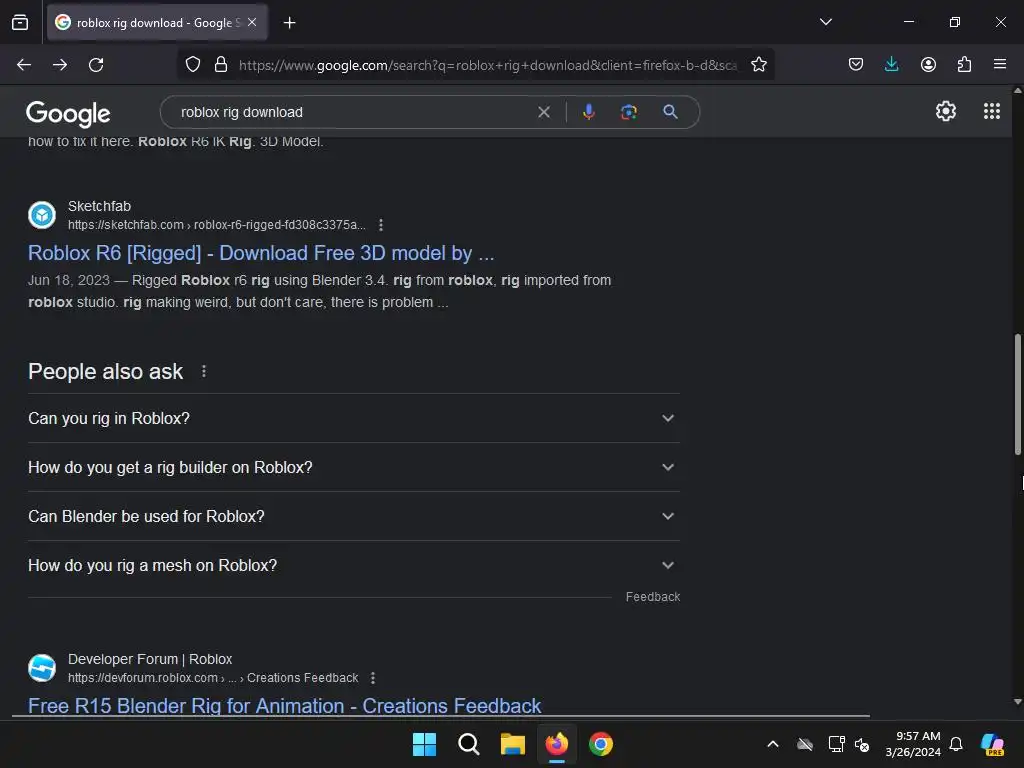Click the Feedback link

click(652, 597)
